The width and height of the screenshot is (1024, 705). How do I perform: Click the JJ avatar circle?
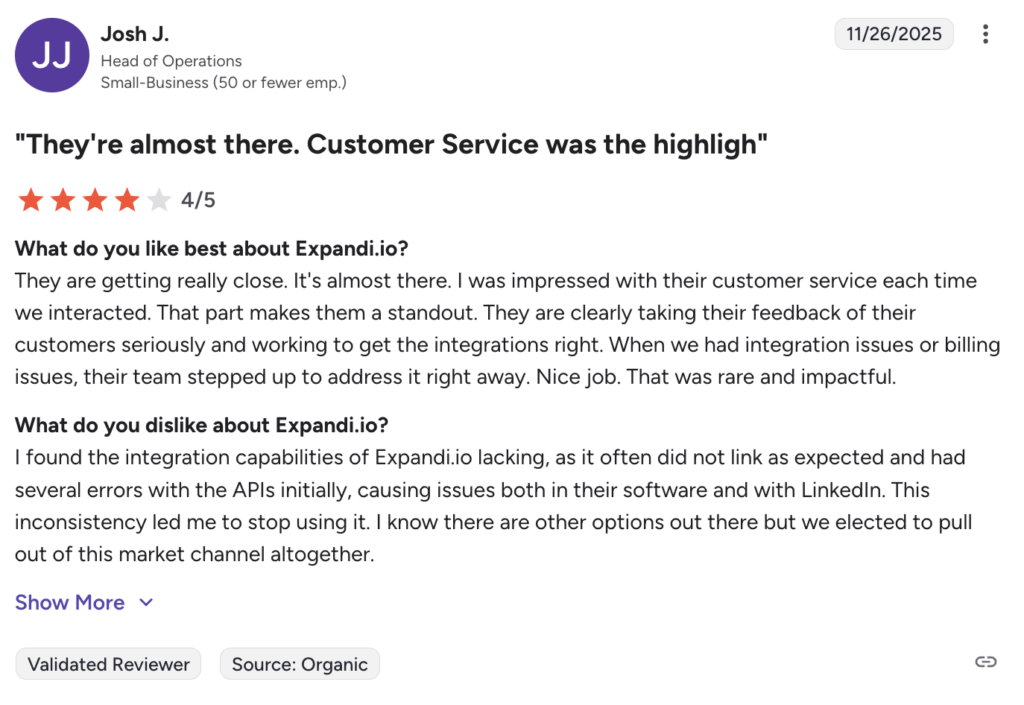tap(52, 55)
